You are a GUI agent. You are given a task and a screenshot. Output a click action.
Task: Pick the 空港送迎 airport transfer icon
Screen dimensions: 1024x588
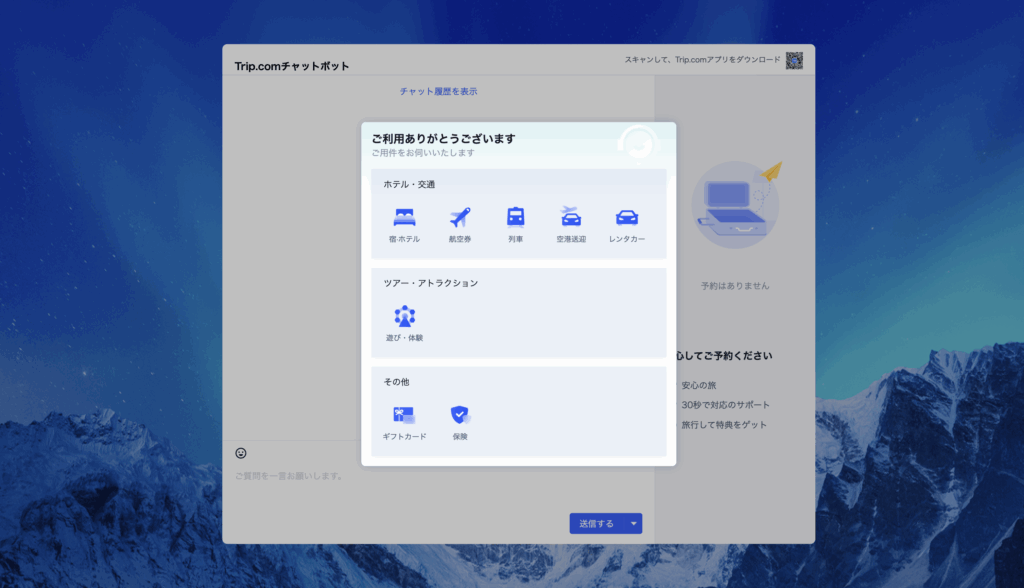coord(571,218)
